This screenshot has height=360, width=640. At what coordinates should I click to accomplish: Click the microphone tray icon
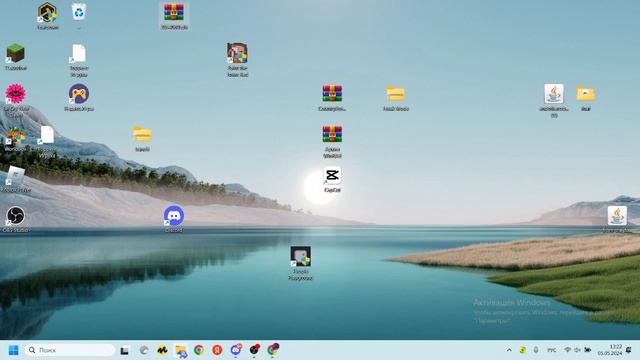pos(536,350)
